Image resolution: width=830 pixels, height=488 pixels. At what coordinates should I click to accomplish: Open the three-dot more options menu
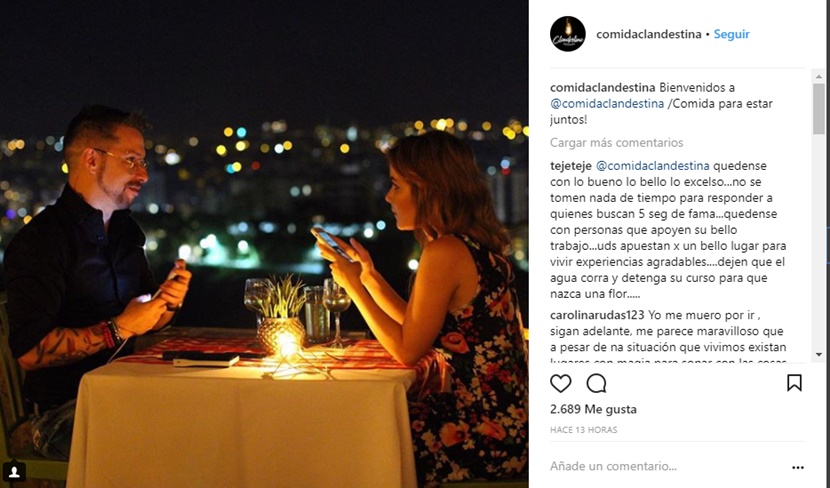tap(798, 467)
